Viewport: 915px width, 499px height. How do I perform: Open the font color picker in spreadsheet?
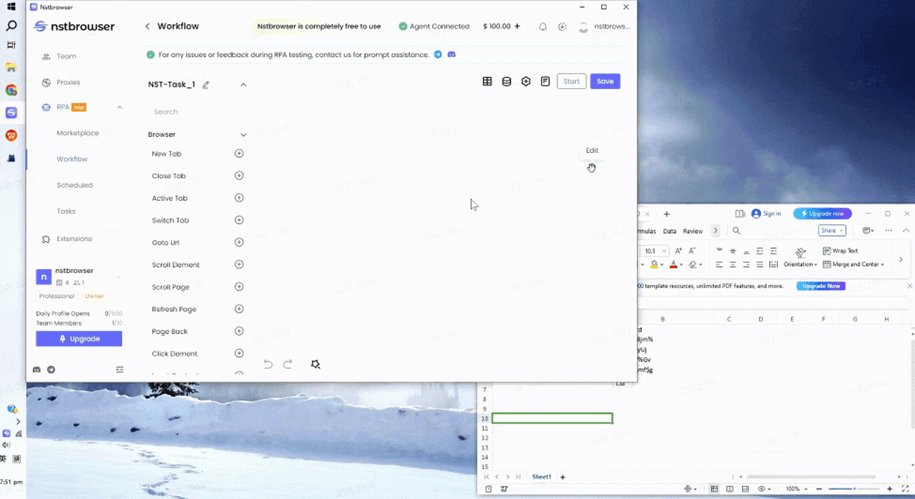tap(675, 264)
